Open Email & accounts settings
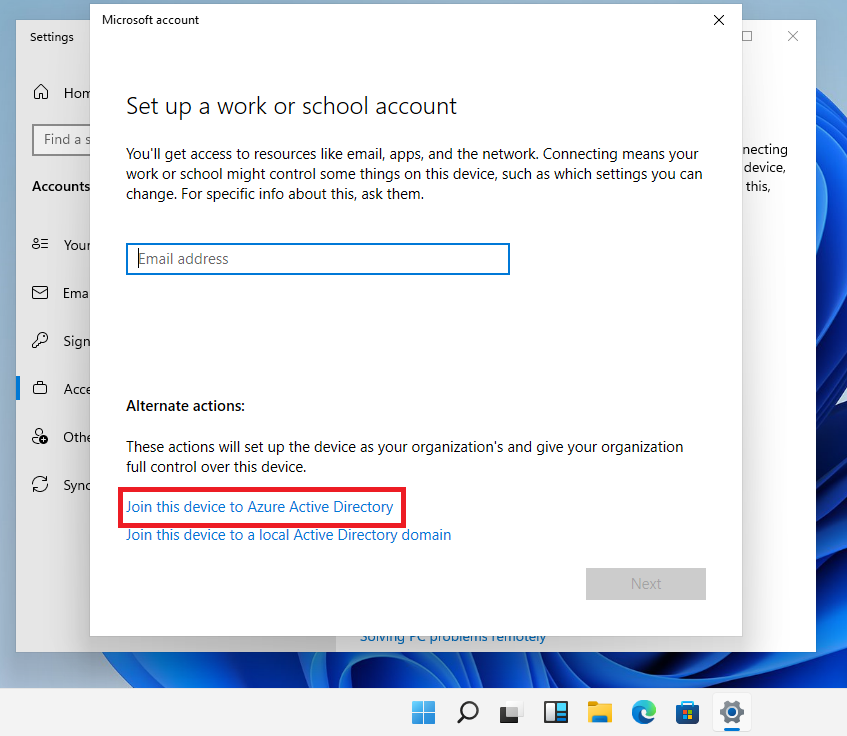The height and width of the screenshot is (736, 847). click(x=65, y=293)
